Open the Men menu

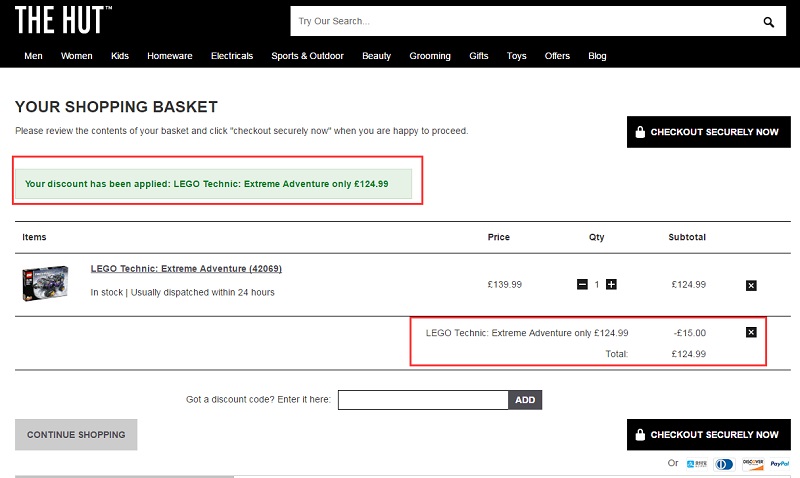(33, 56)
